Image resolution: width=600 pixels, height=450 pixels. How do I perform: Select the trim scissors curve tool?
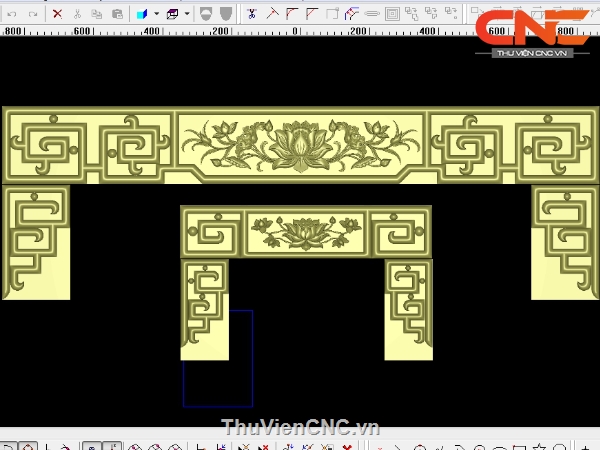click(x=251, y=14)
